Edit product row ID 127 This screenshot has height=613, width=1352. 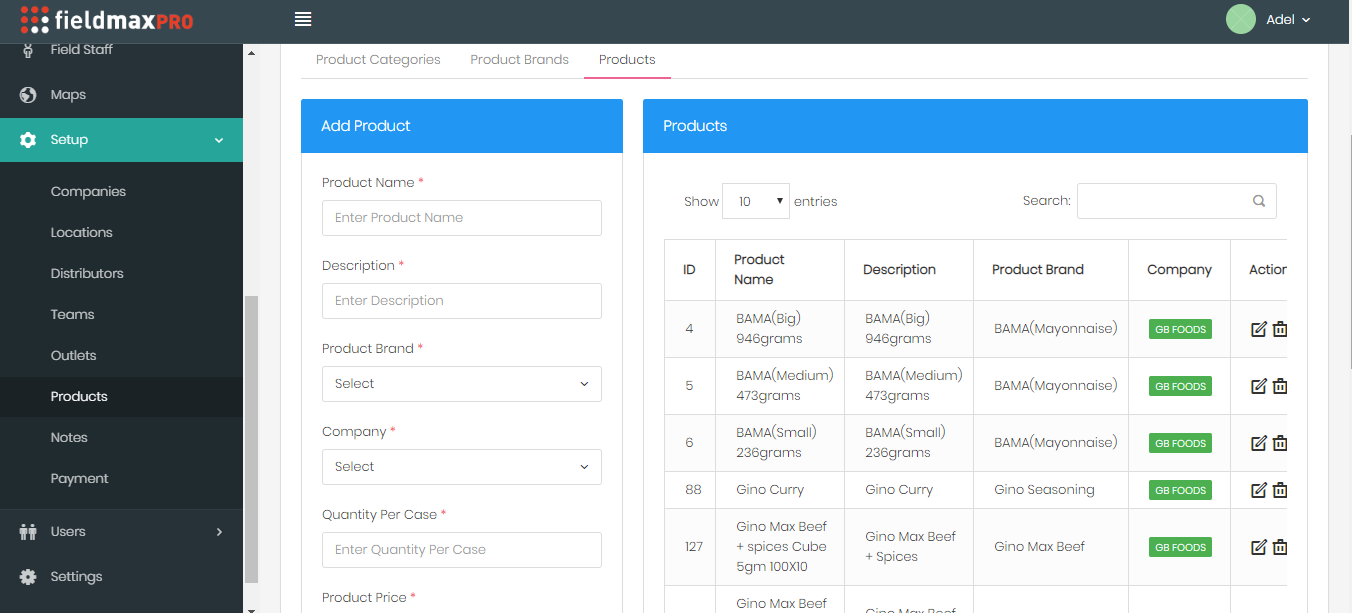coord(1259,547)
